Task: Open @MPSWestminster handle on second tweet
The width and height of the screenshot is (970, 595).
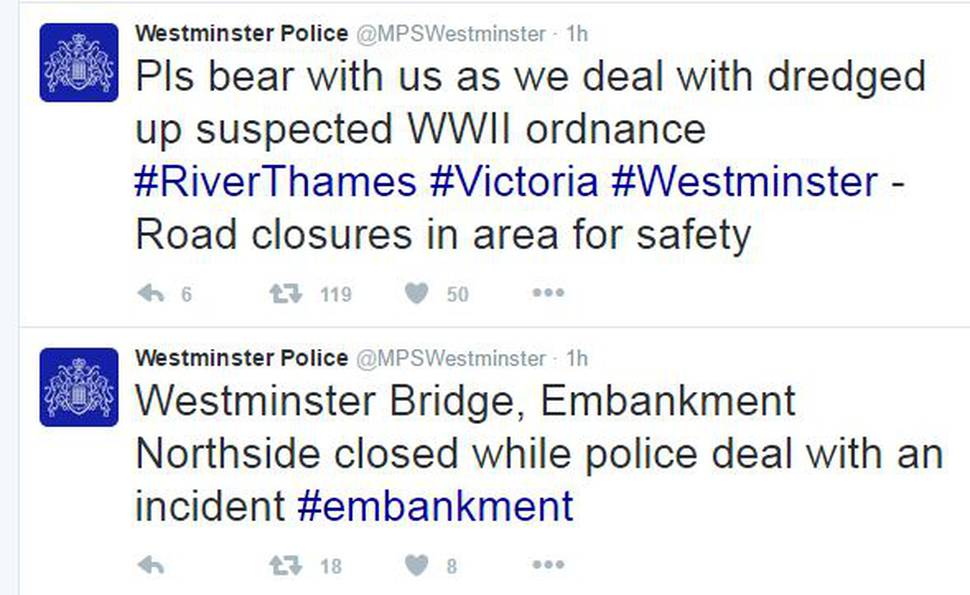Action: pos(450,359)
